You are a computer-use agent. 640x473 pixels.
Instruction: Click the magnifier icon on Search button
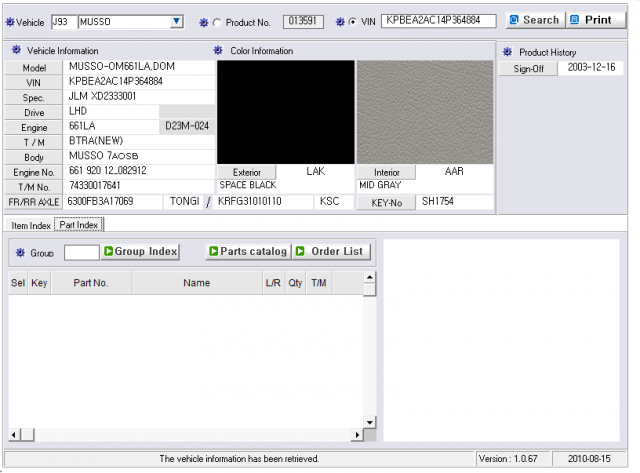514,20
